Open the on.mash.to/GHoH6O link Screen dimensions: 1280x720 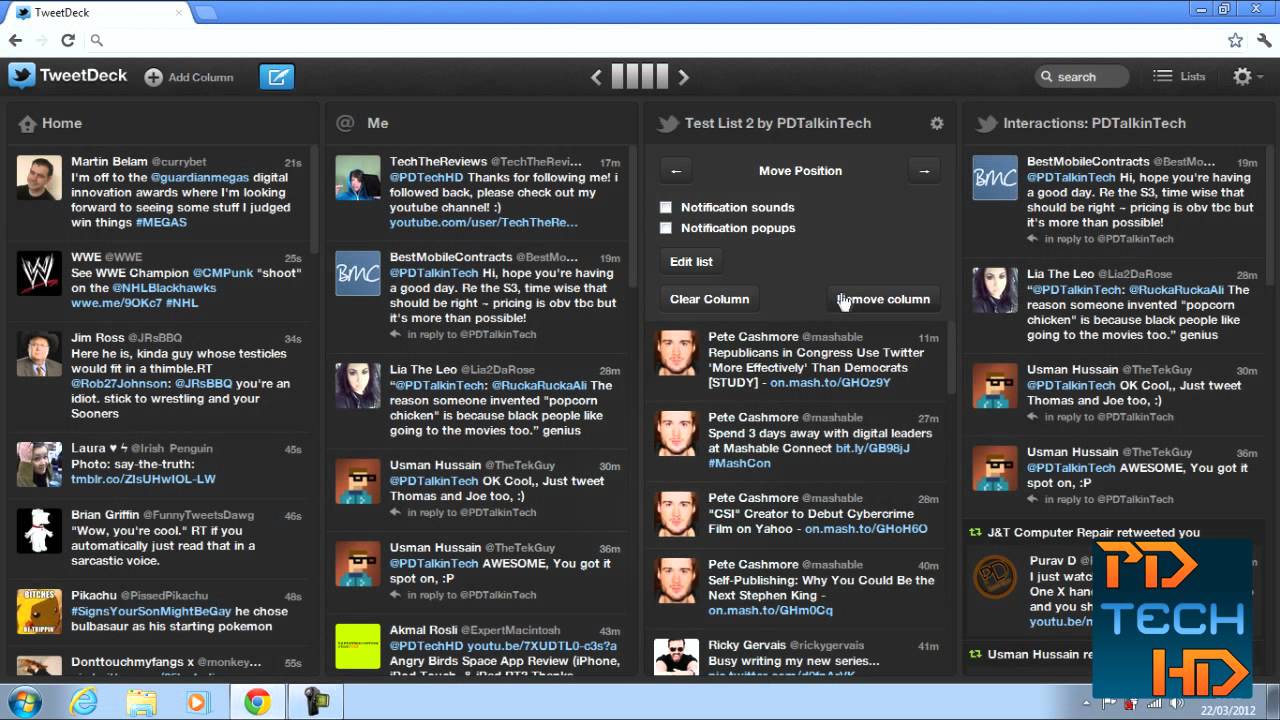[866, 529]
